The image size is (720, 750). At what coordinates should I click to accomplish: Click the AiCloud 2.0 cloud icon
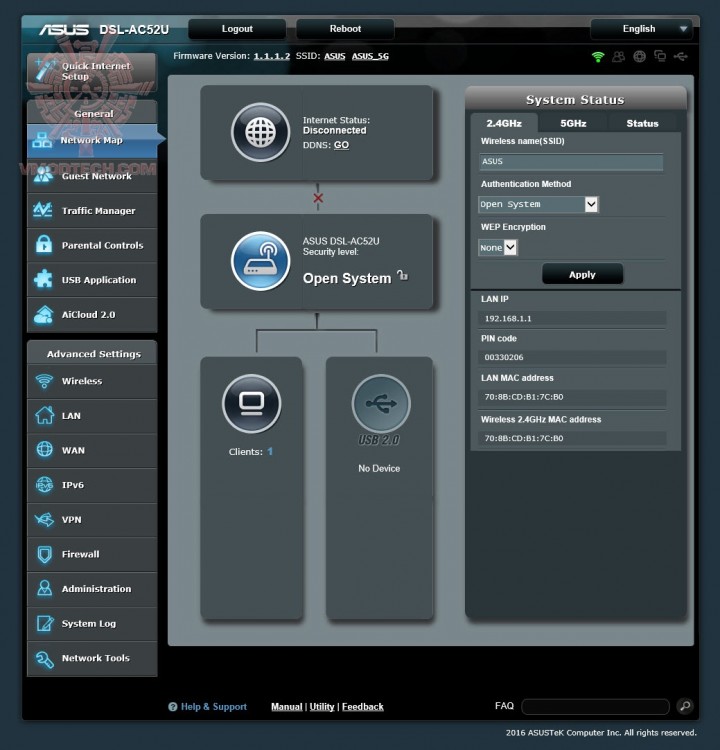click(44, 314)
